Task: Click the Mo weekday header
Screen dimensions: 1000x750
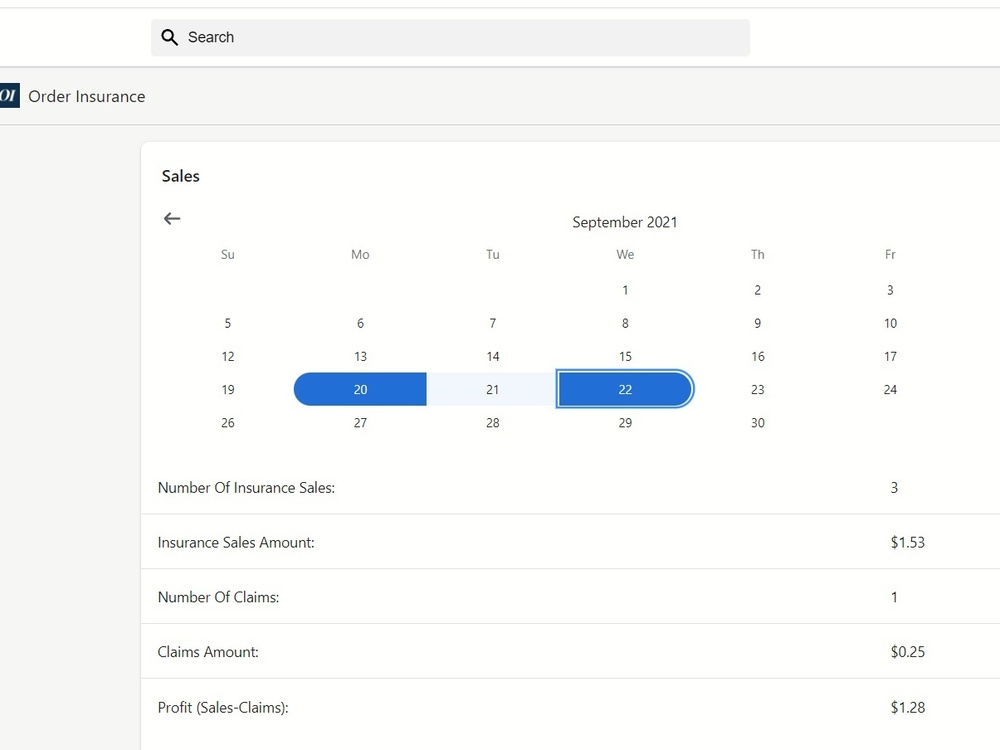Action: click(x=360, y=254)
